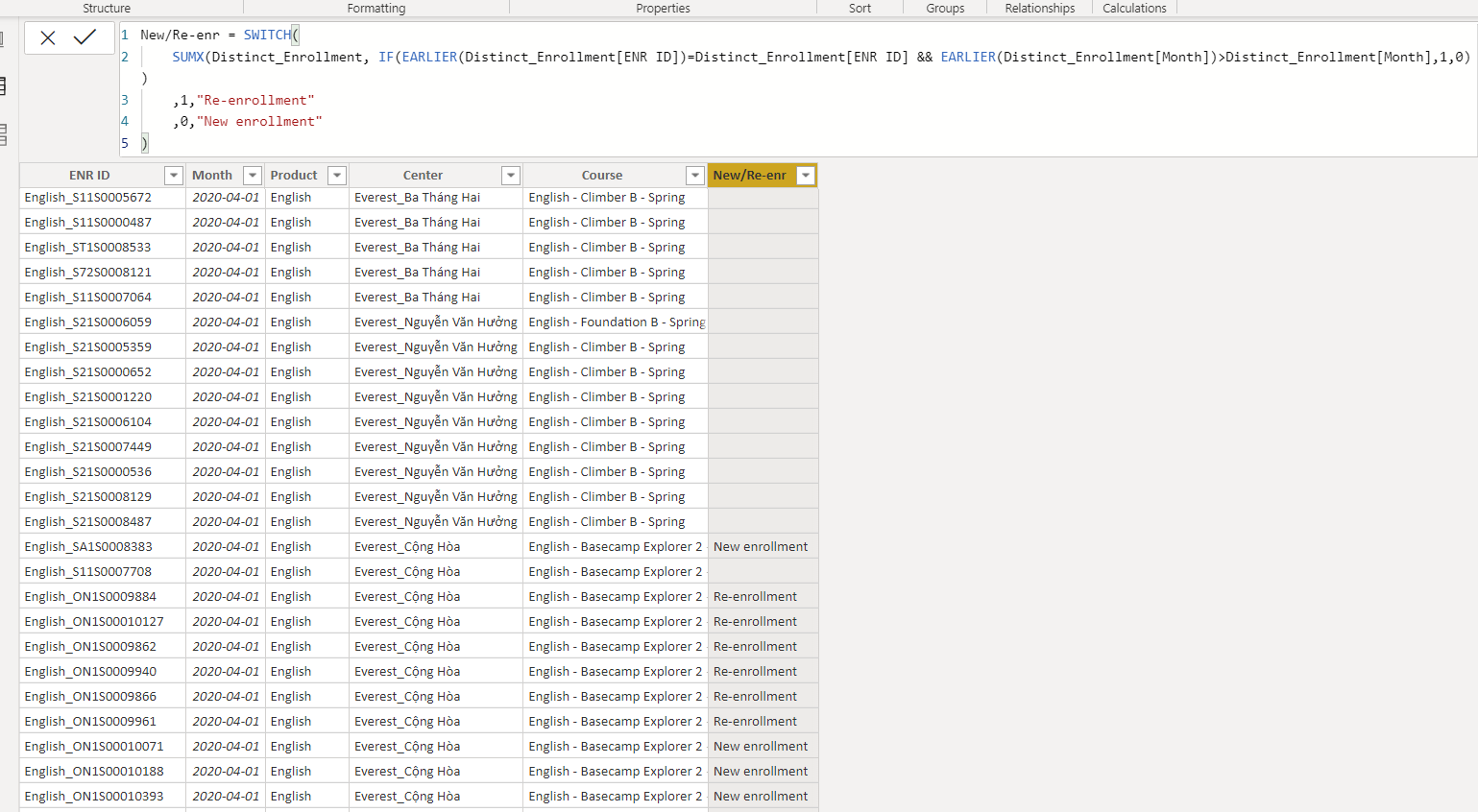Click the "New enrollment" string in the formula

click(259, 122)
